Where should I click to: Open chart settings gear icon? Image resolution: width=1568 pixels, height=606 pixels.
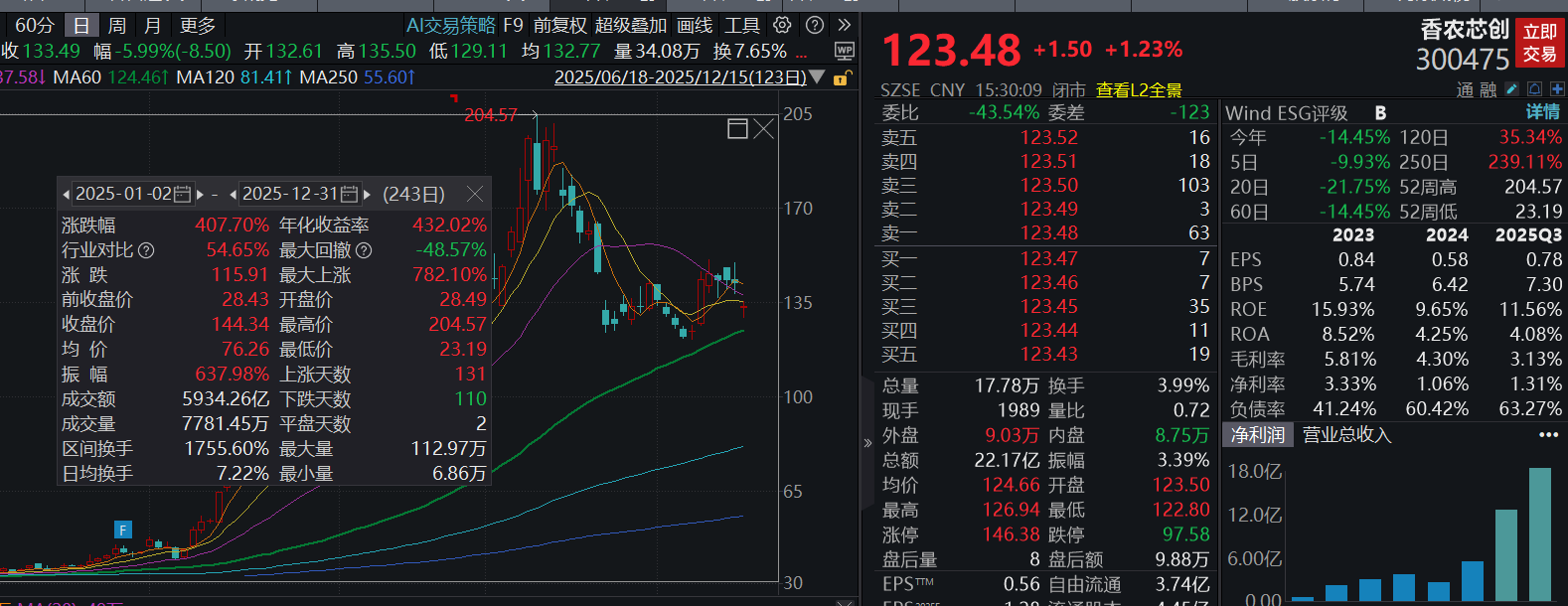[782, 25]
